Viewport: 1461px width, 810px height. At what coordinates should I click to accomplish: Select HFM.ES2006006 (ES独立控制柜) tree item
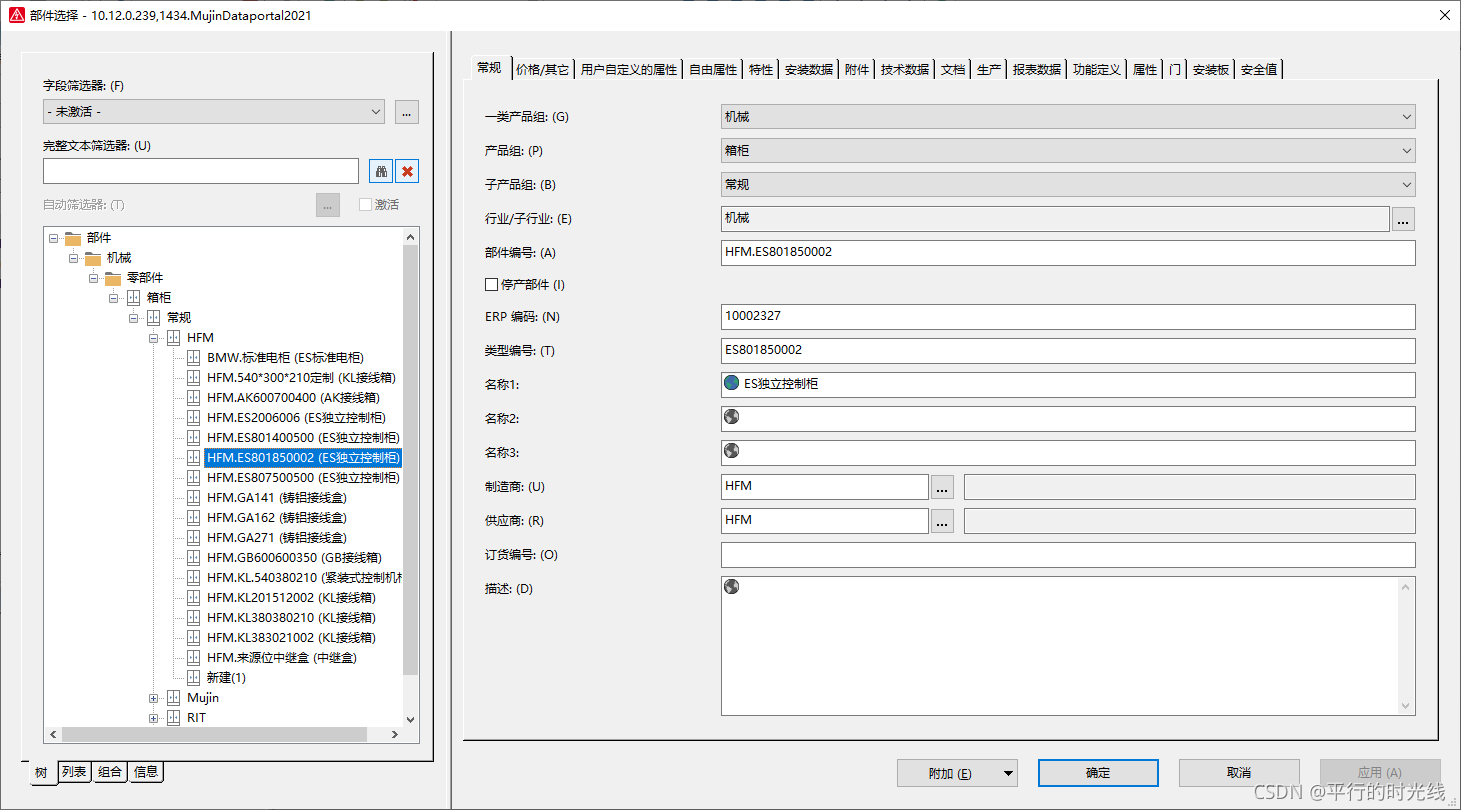(296, 418)
